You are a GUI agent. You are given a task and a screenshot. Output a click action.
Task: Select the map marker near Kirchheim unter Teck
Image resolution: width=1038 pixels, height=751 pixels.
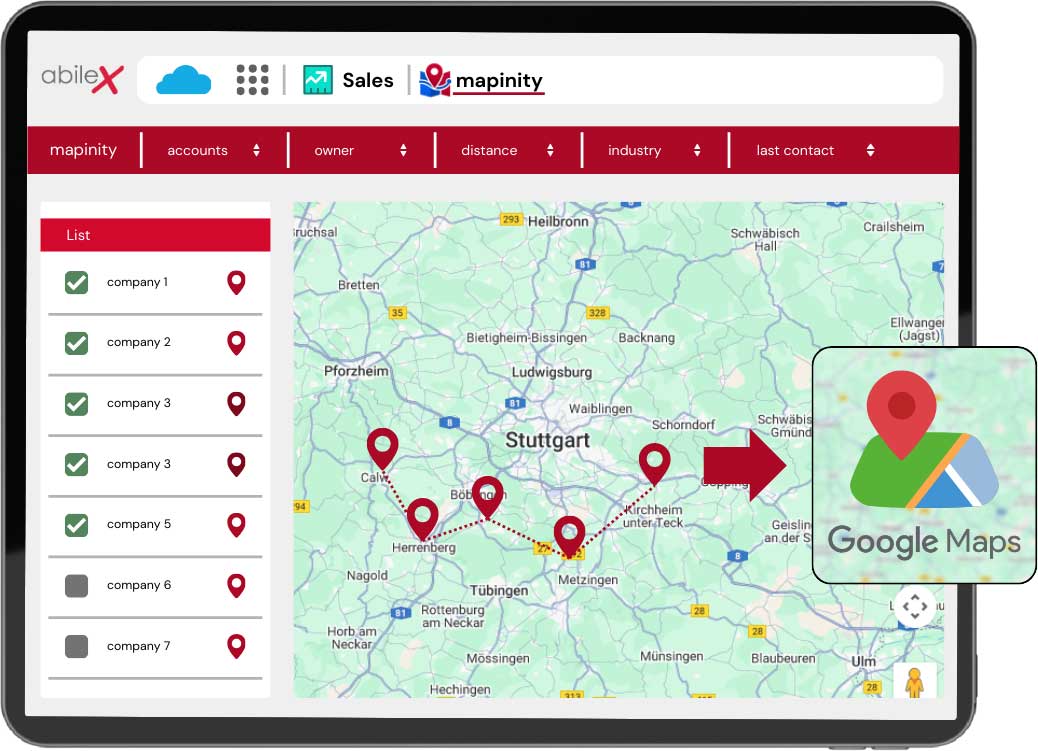pos(654,463)
